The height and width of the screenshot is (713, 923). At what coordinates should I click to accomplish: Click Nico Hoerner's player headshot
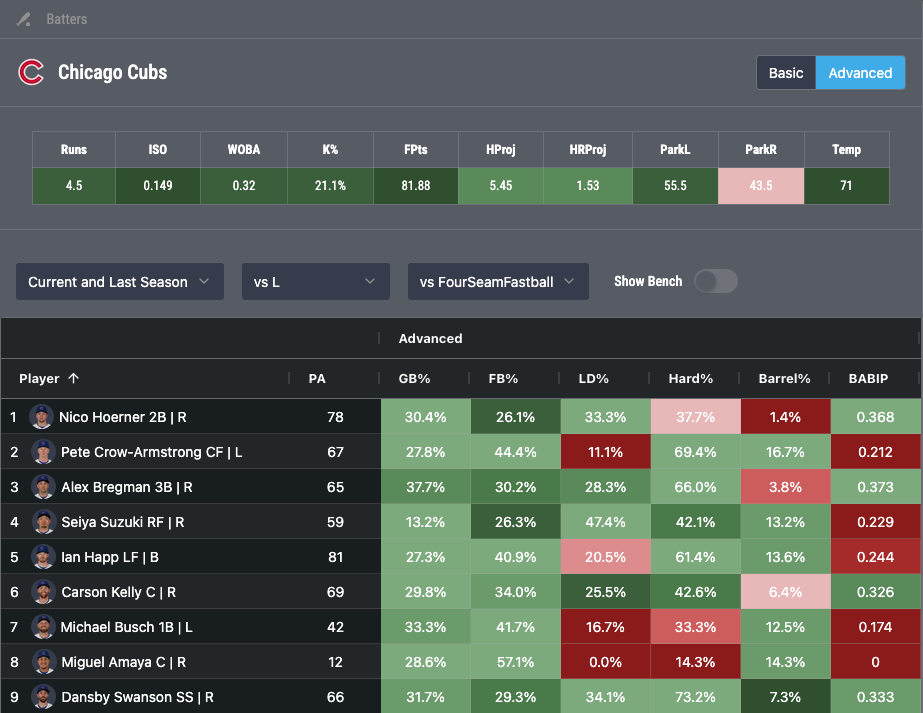[x=41, y=417]
